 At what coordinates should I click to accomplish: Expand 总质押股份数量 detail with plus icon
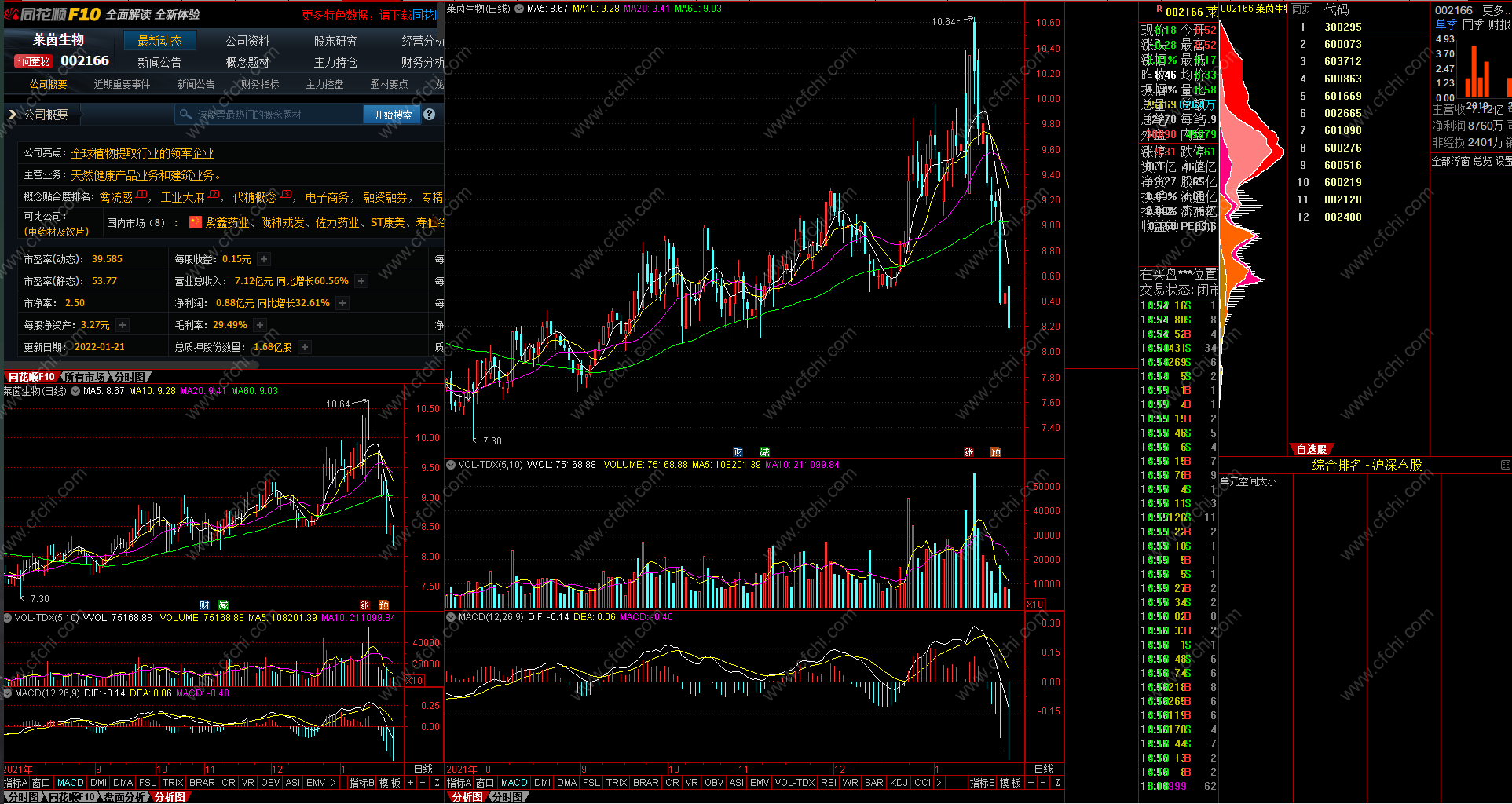(305, 347)
